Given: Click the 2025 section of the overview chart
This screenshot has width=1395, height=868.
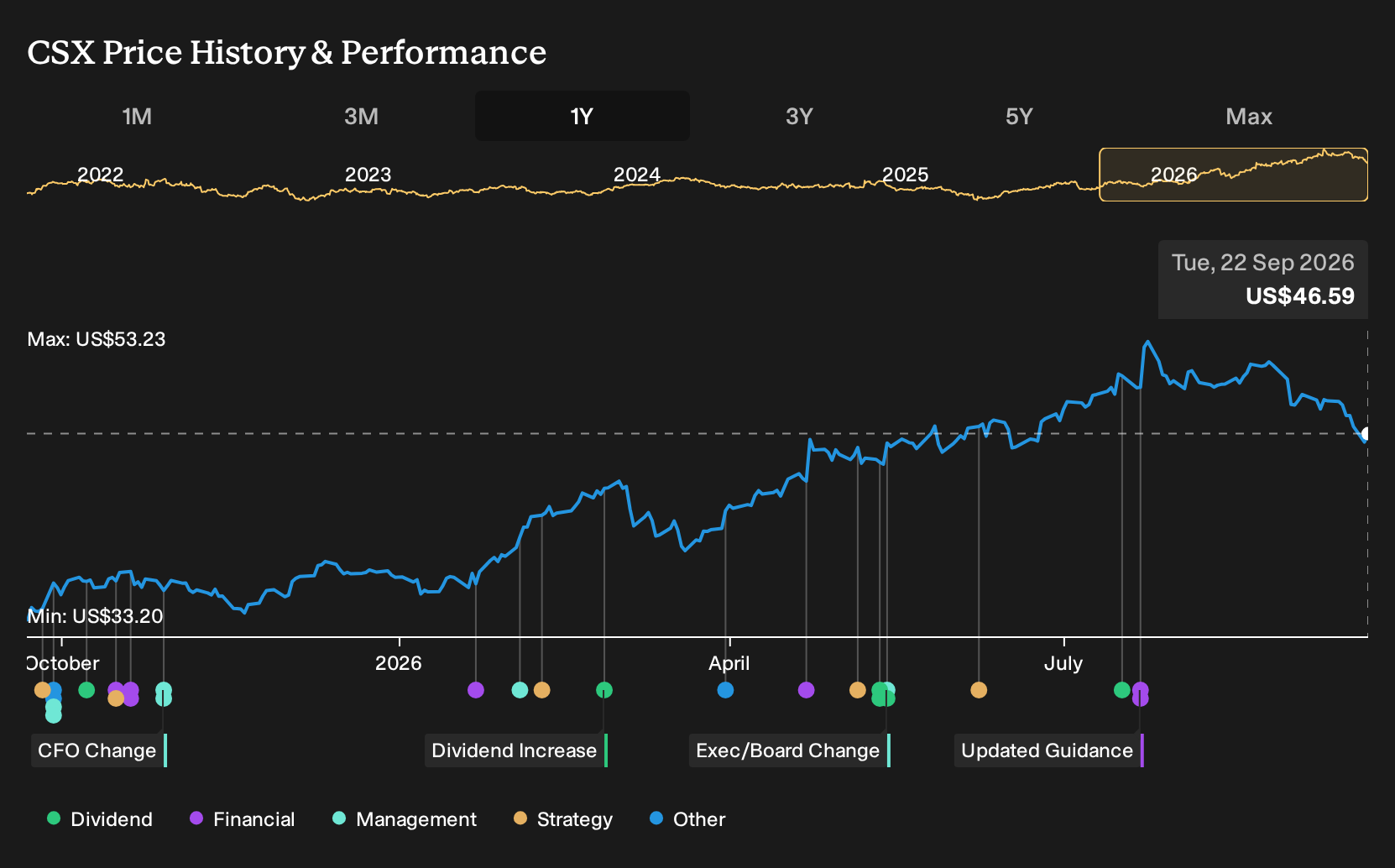Looking at the screenshot, I should point(906,175).
